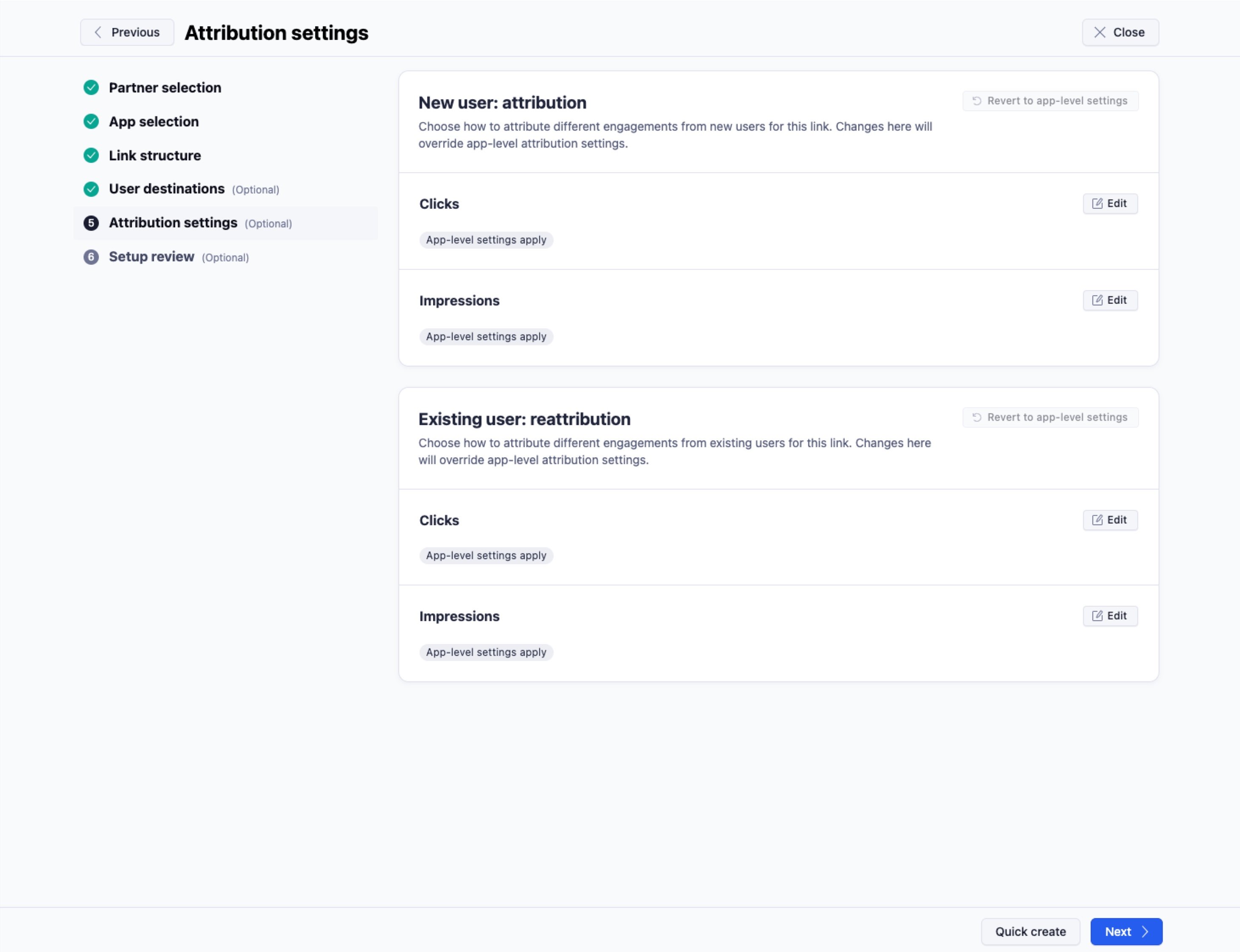Viewport: 1240px width, 952px height.
Task: Click the step 6 number badge icon
Action: coord(91,257)
